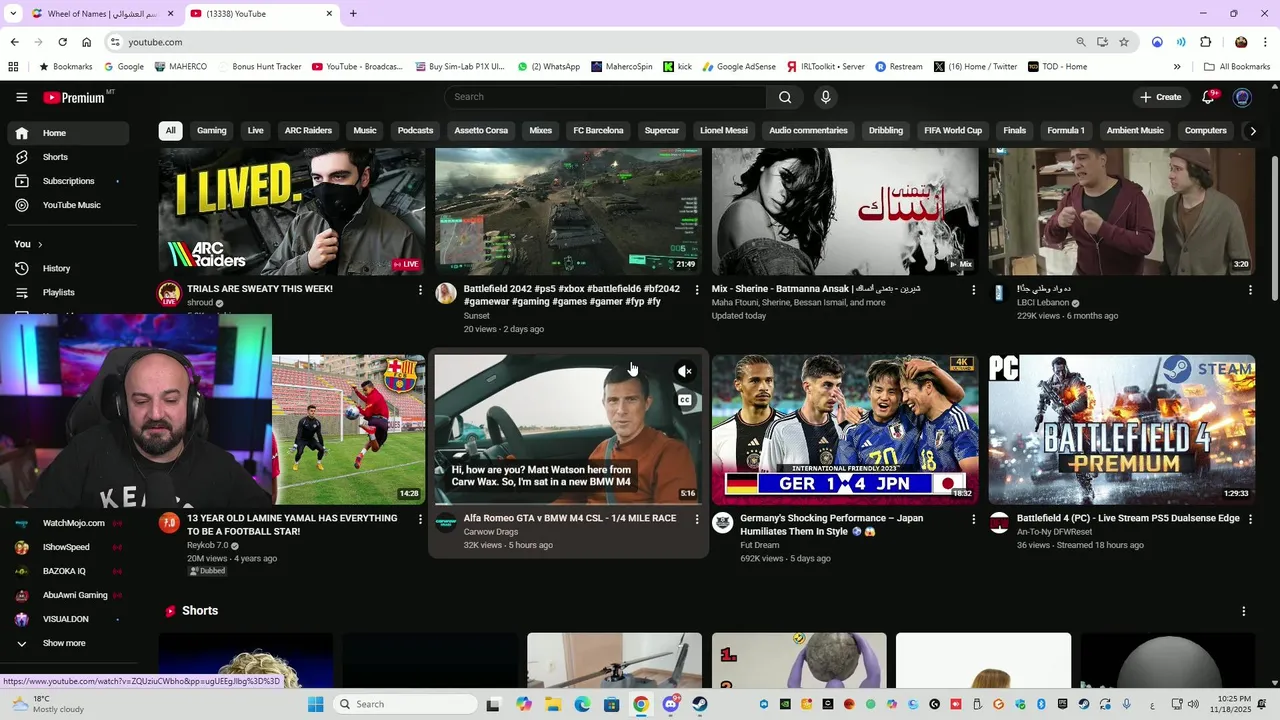The height and width of the screenshot is (720, 1280).
Task: Open Chrome extensions puzzle icon
Action: click(1205, 42)
